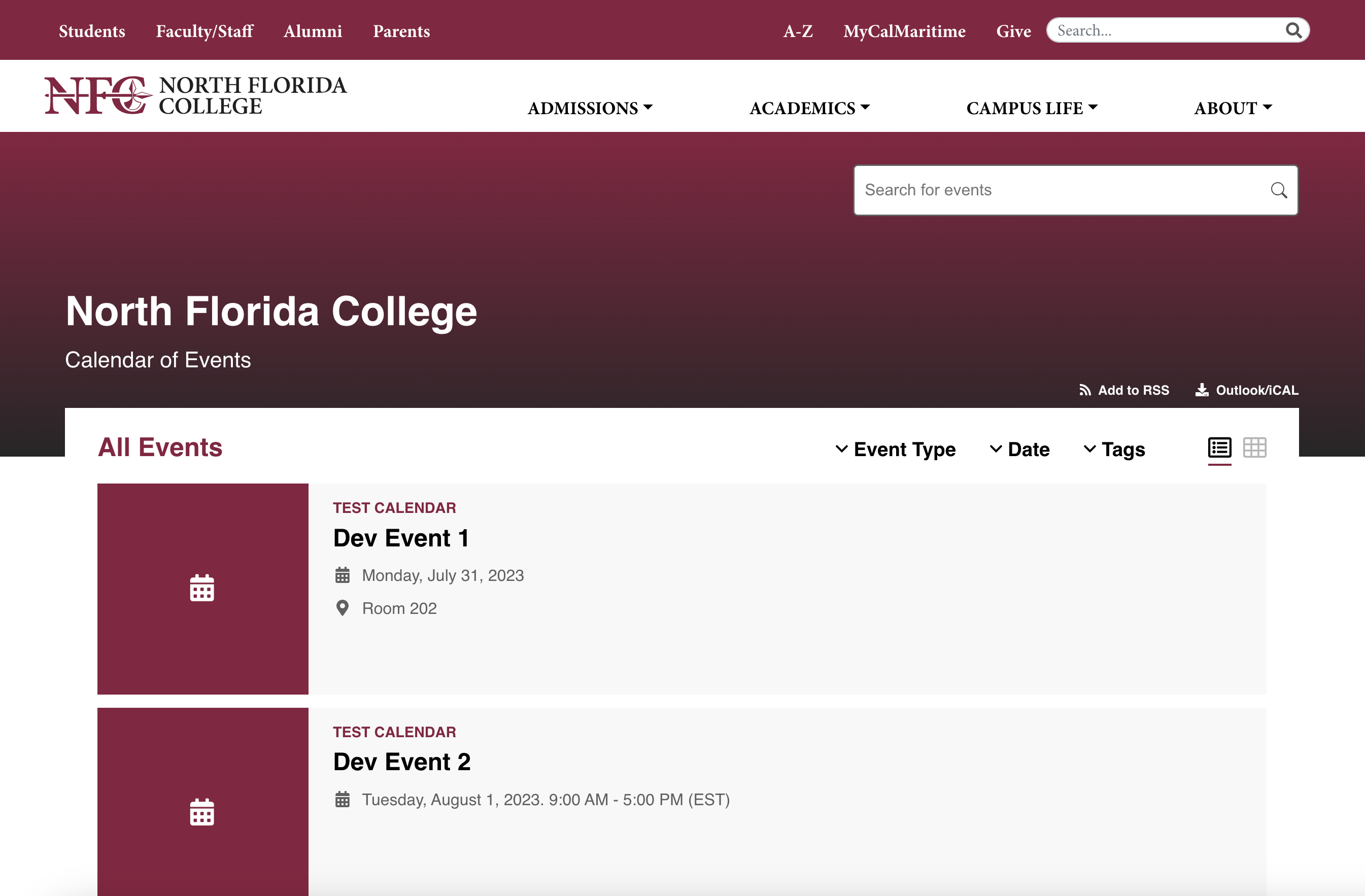Switch to grid view layout

click(x=1254, y=448)
